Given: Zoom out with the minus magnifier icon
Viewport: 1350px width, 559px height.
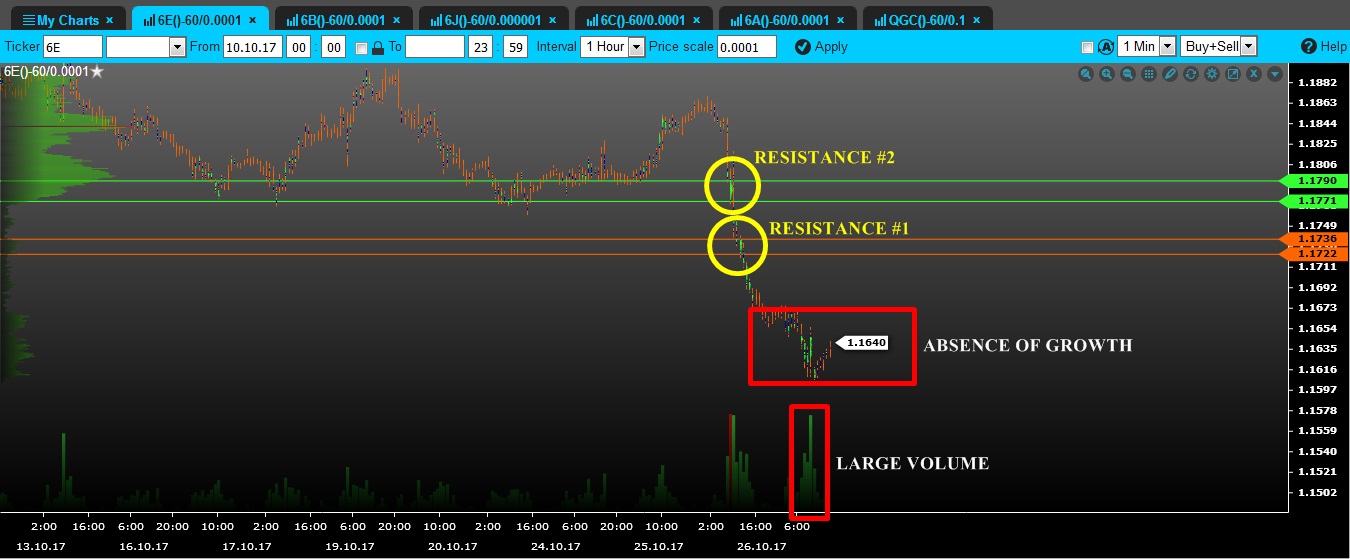Looking at the screenshot, I should tap(1128, 74).
